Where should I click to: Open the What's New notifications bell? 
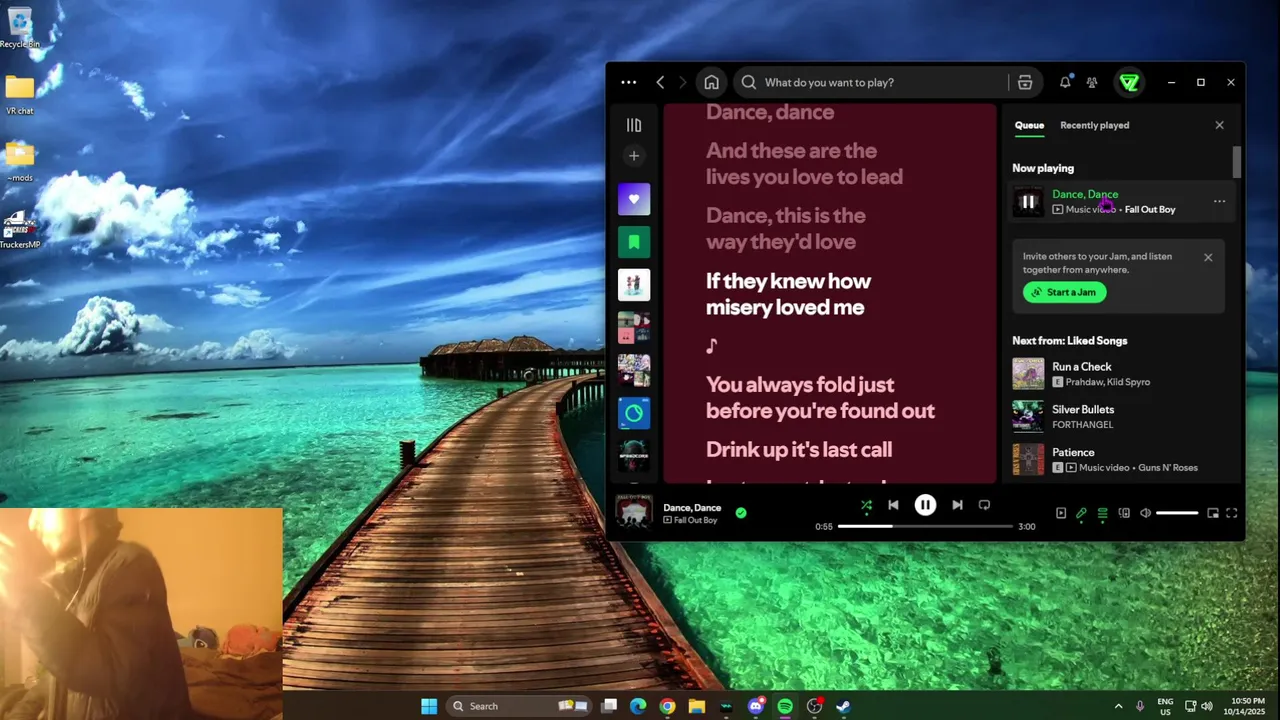[1065, 82]
